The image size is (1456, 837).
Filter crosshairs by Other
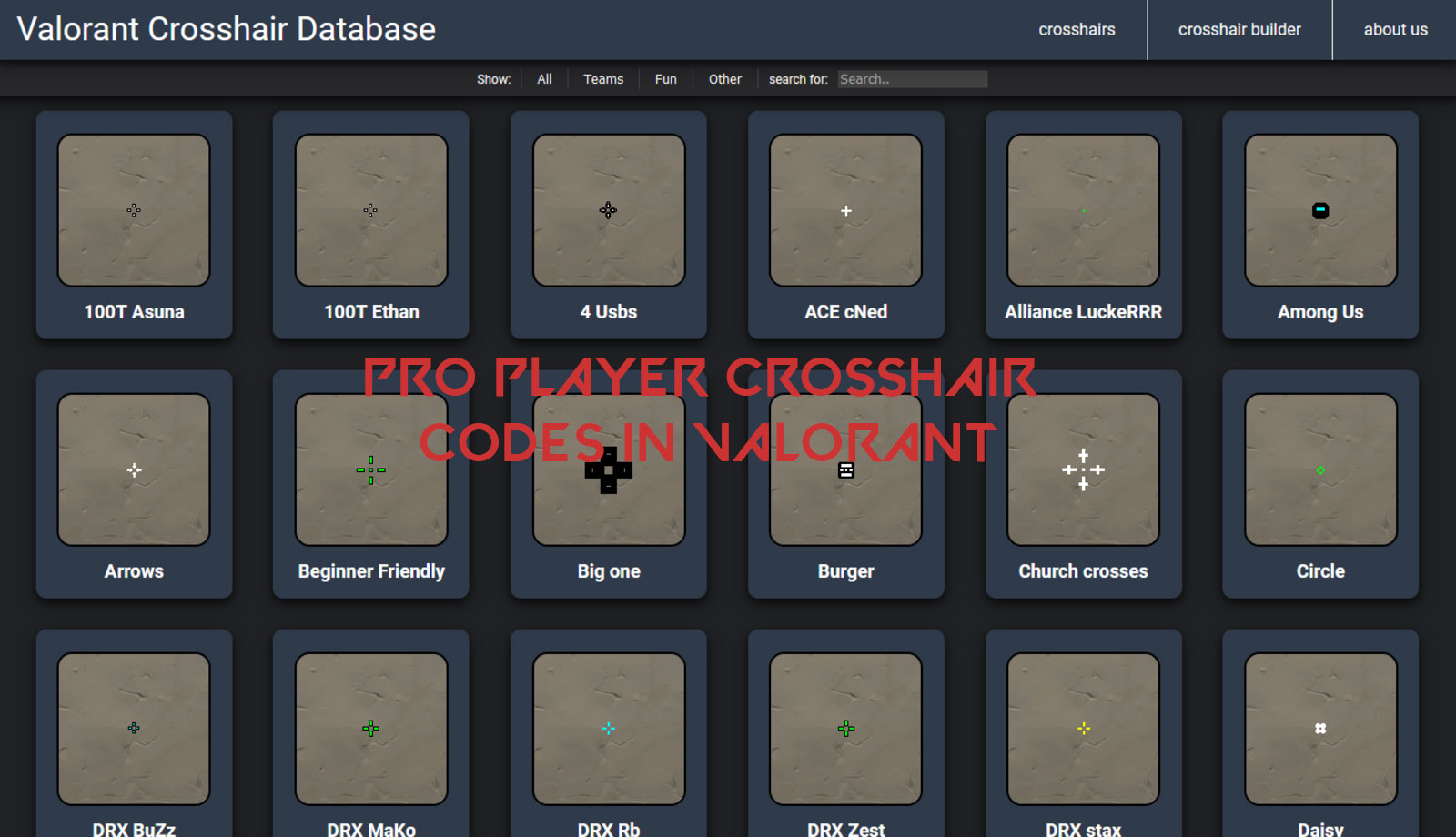tap(725, 79)
